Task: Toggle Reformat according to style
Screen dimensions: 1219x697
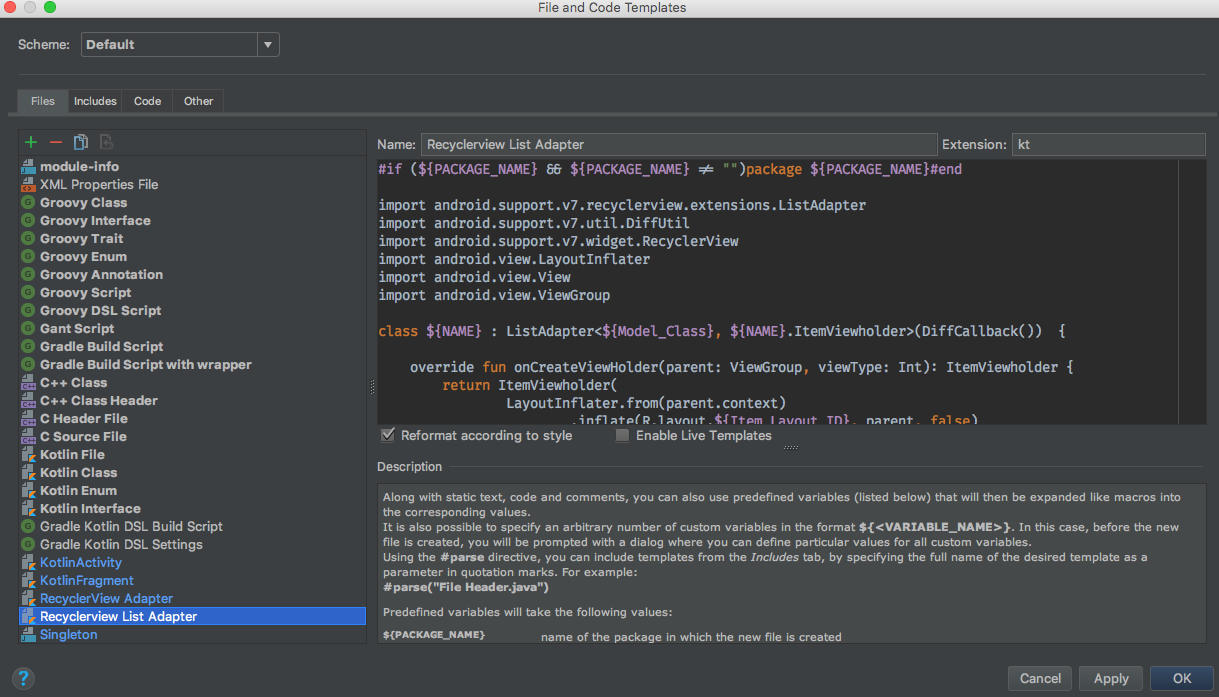Action: (x=388, y=435)
